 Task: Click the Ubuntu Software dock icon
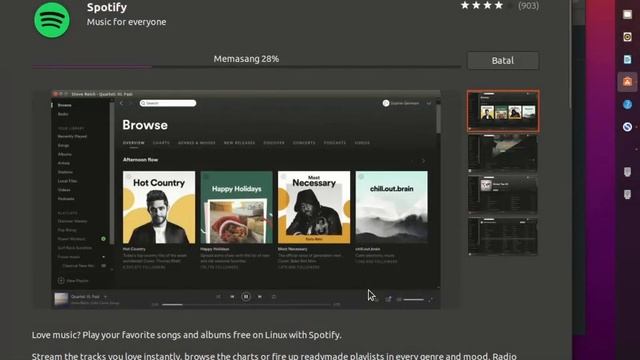point(627,82)
